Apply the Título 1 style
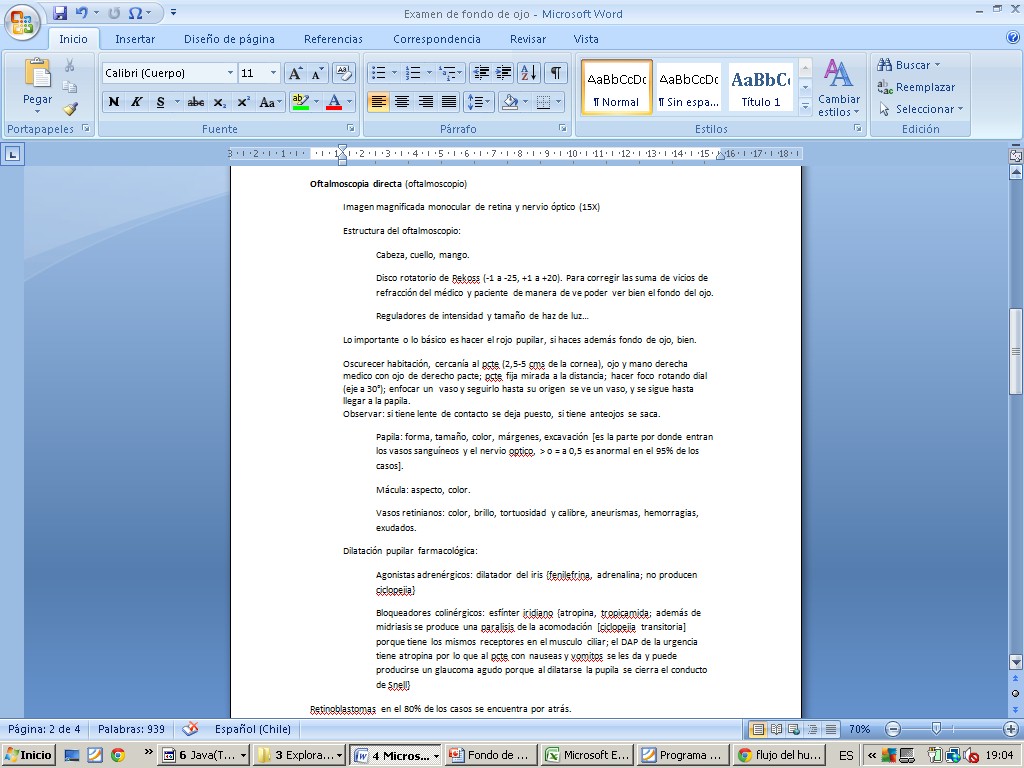 point(761,87)
